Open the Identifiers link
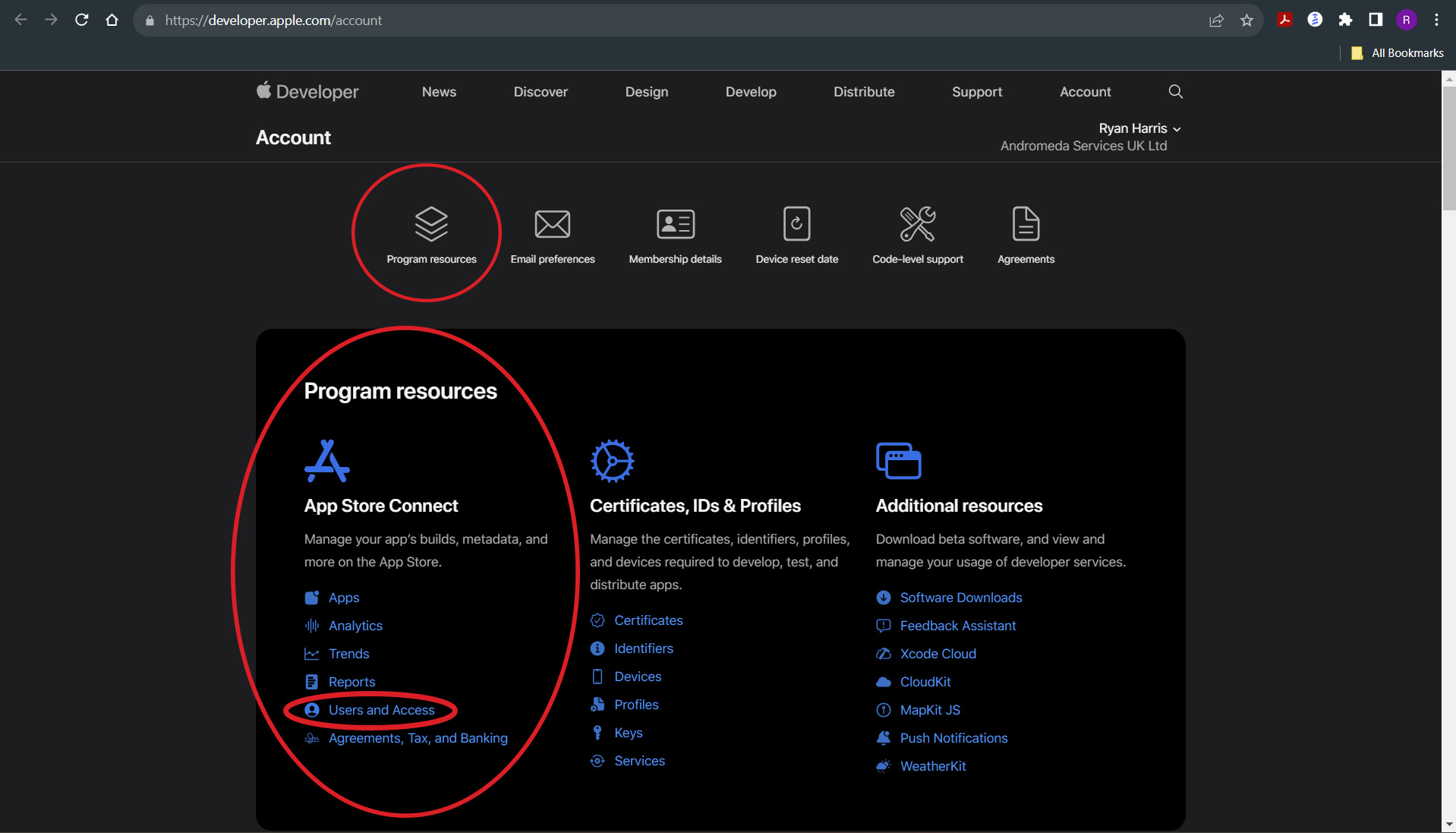This screenshot has height=833, width=1456. pyautogui.click(x=644, y=648)
